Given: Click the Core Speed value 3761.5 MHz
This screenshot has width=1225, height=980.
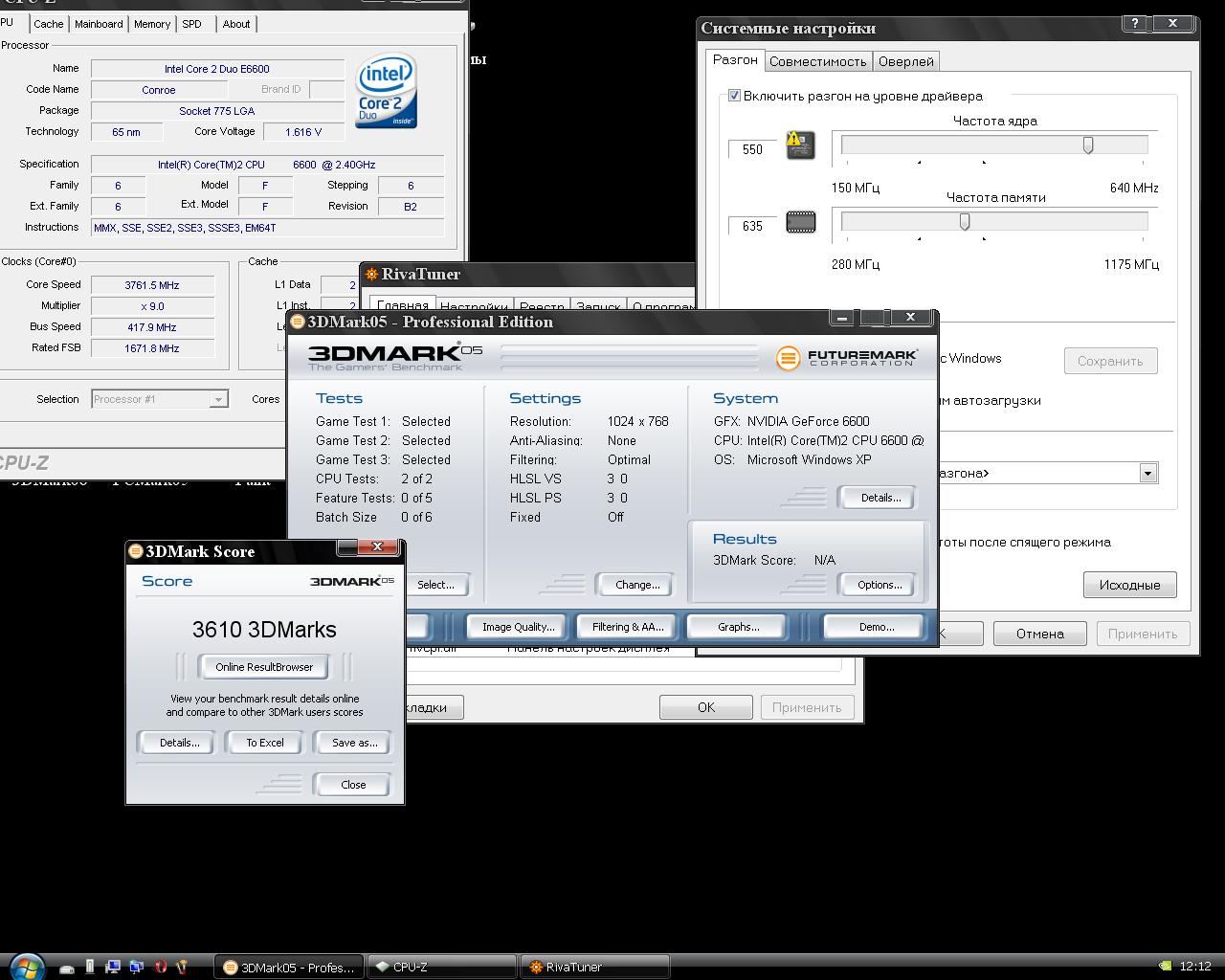Looking at the screenshot, I should [x=152, y=285].
